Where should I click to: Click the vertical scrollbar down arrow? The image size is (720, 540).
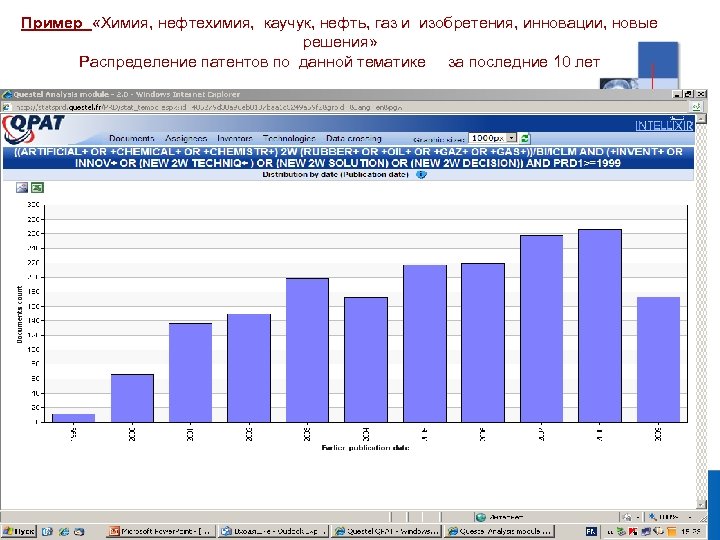pyautogui.click(x=701, y=503)
